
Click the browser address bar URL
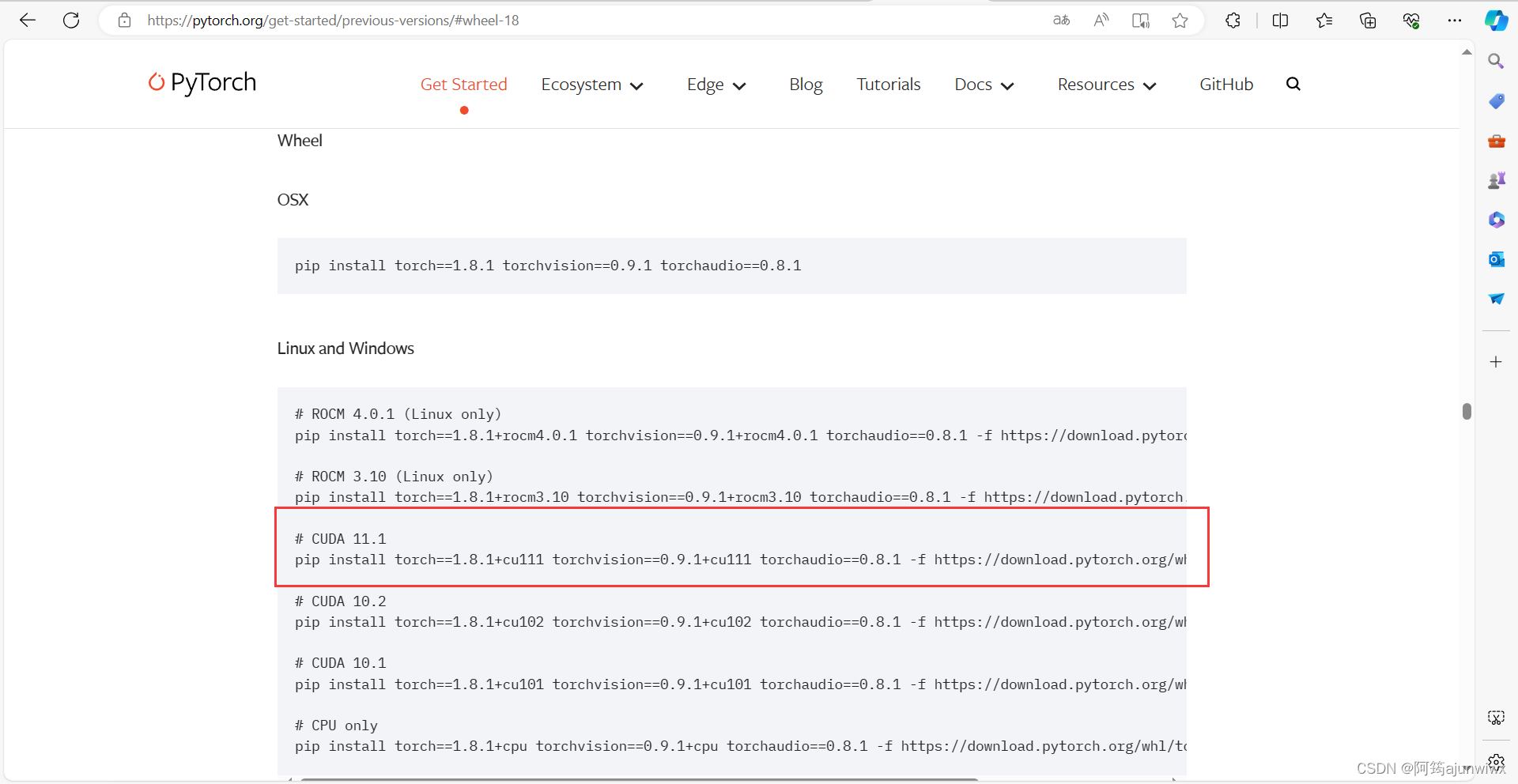coord(333,21)
